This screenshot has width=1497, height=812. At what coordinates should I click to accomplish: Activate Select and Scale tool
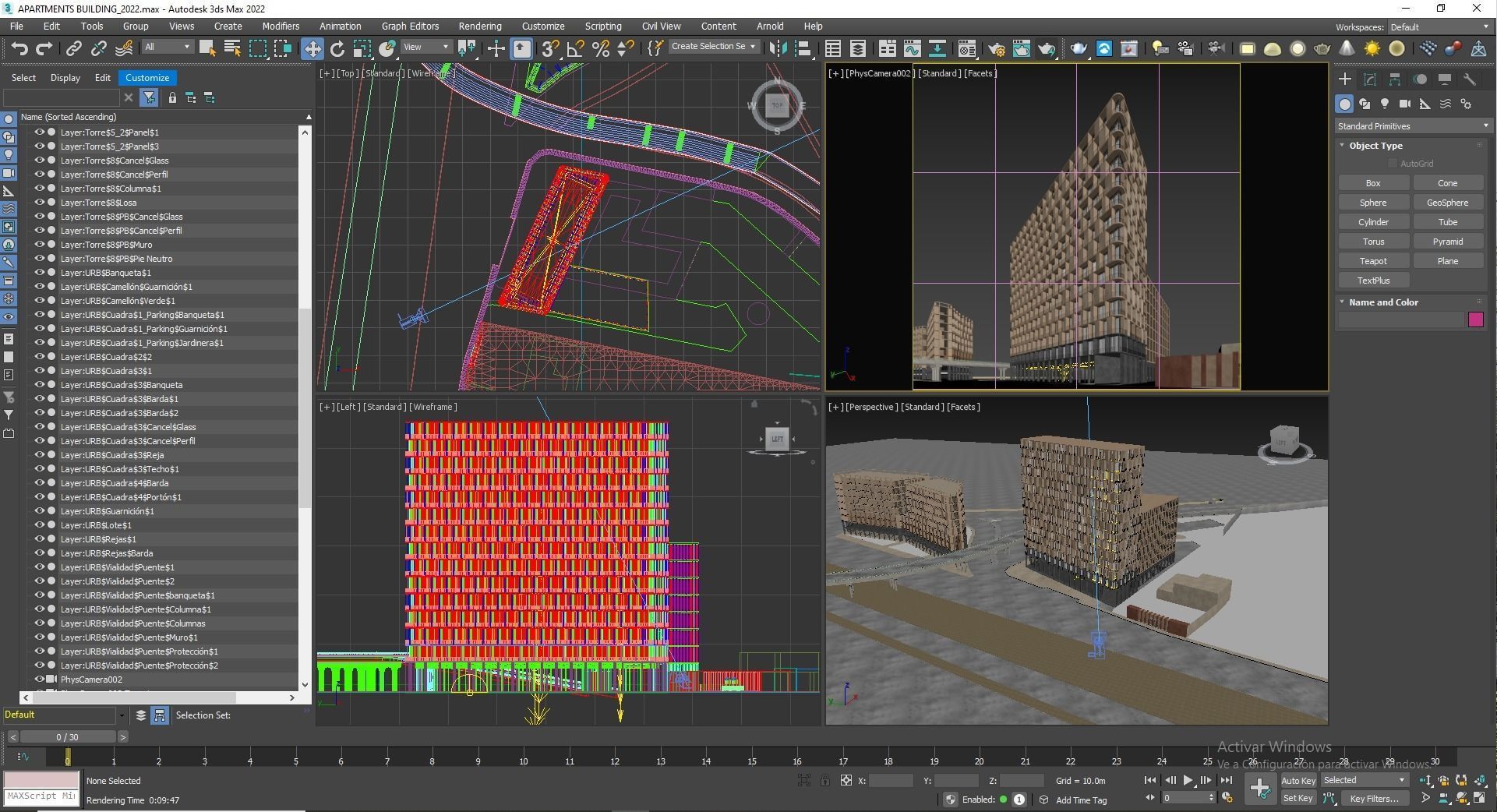362,48
